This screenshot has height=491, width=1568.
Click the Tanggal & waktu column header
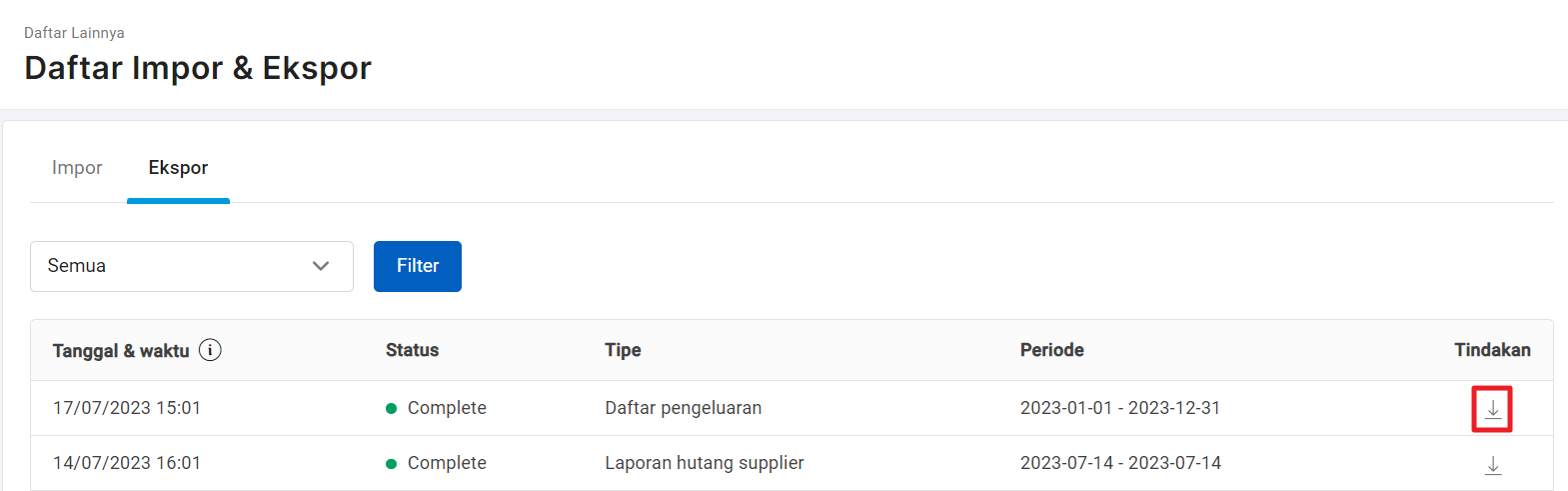pos(121,351)
